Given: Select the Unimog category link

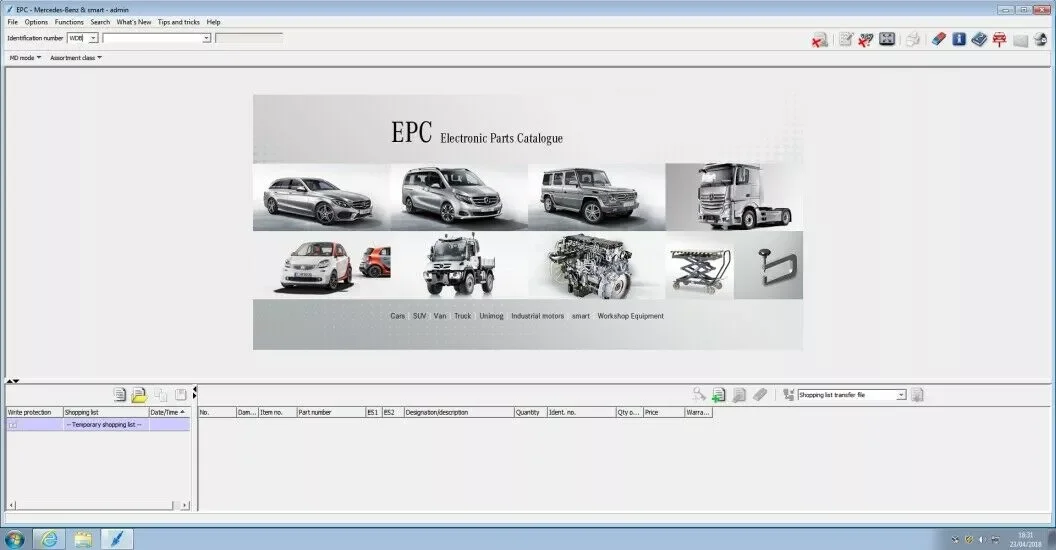Looking at the screenshot, I should click(x=492, y=316).
